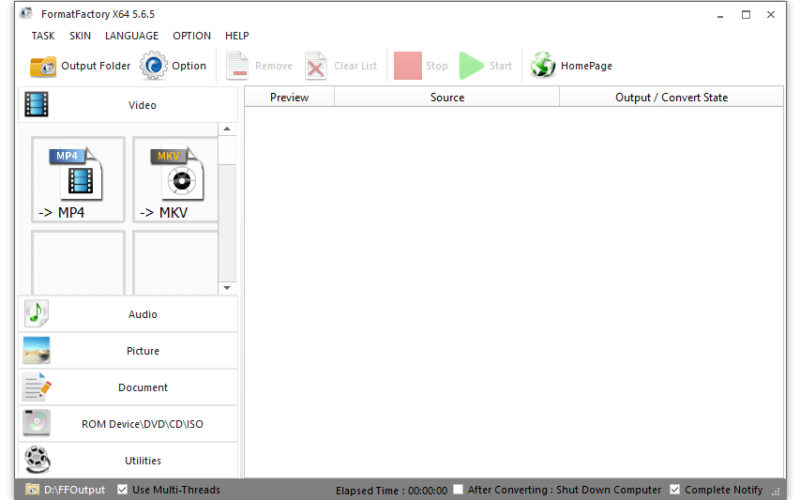Viewport: 800px width, 500px height.
Task: Open the OPTION menu
Action: pos(191,36)
